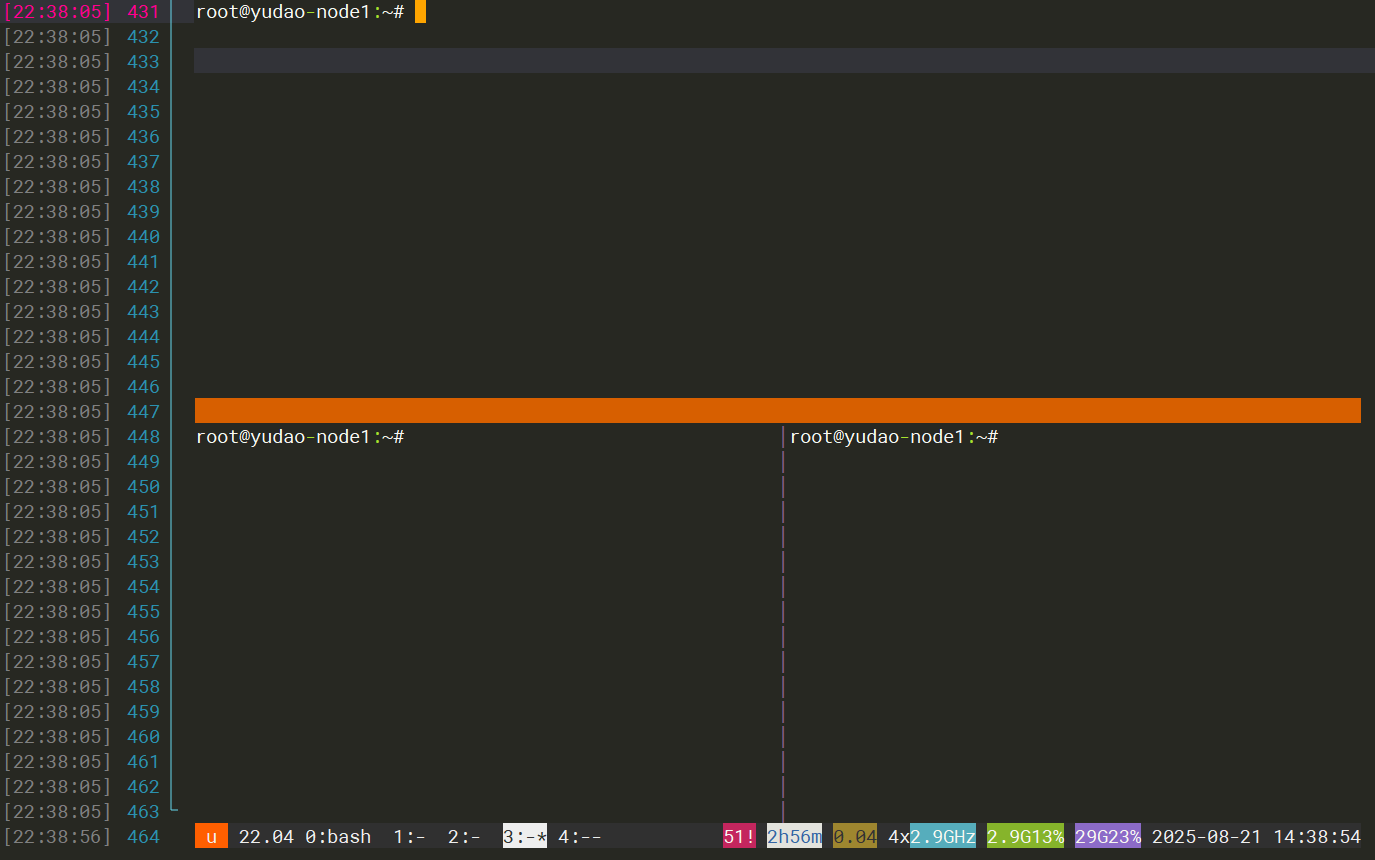Click the 2h56m uptime indicator
Viewport: 1375px width, 860px height.
pyautogui.click(x=794, y=836)
